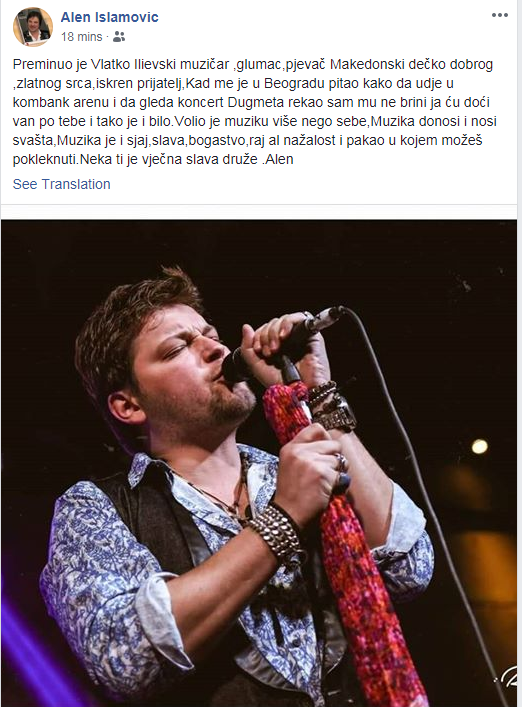Click the red scarf on the mic stand
Viewport: 522px width, 707px height.
(x=343, y=541)
